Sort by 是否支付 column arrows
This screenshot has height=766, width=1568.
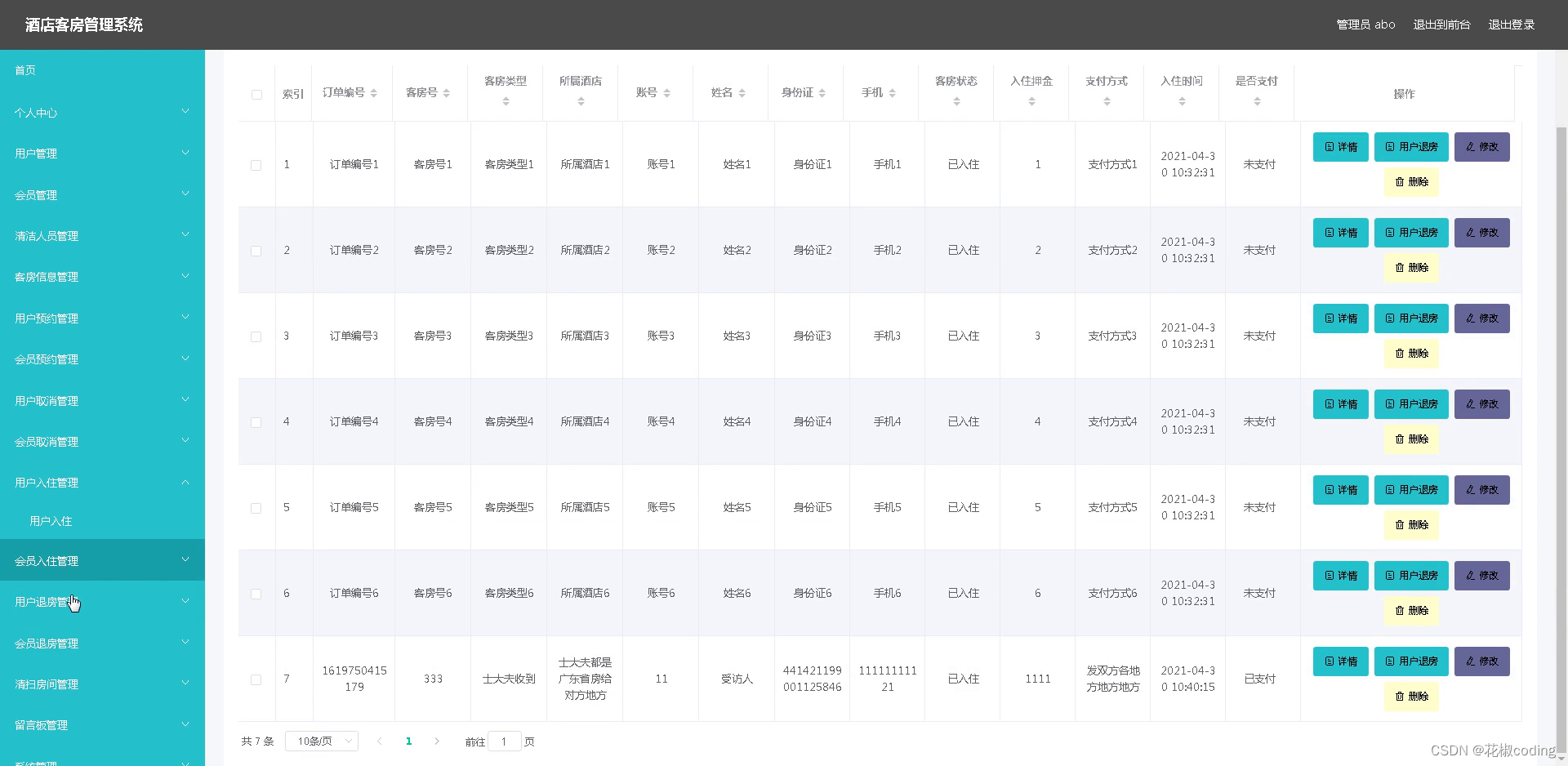(1257, 101)
